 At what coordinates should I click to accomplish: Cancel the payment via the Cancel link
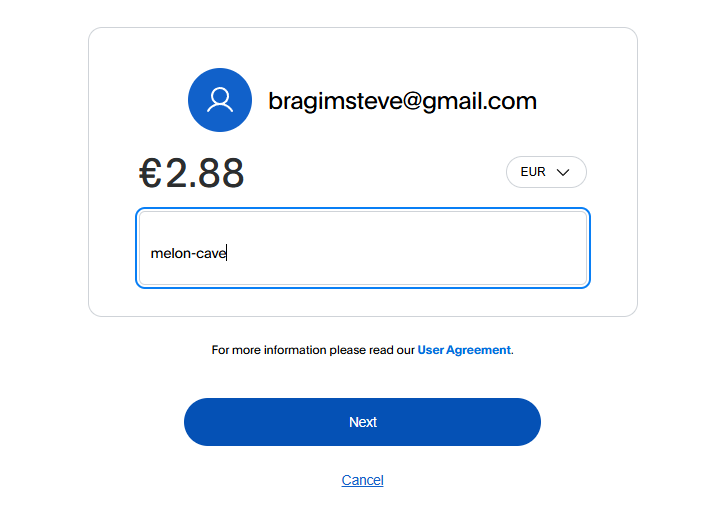pos(362,480)
